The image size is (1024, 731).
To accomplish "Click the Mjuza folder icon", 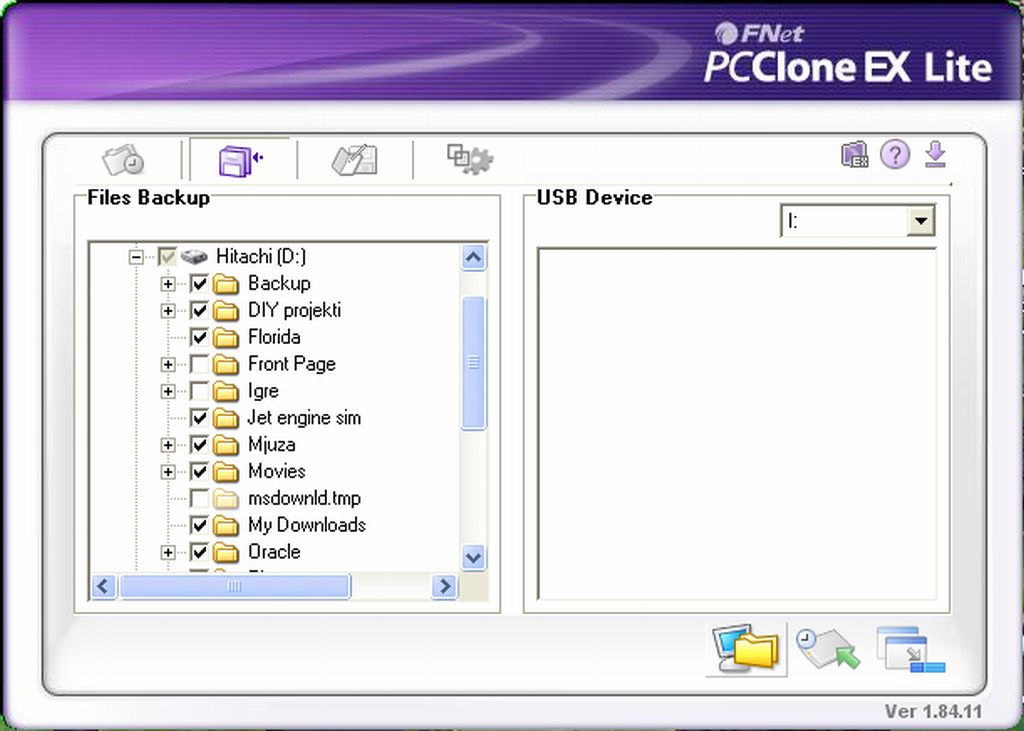I will 226,446.
